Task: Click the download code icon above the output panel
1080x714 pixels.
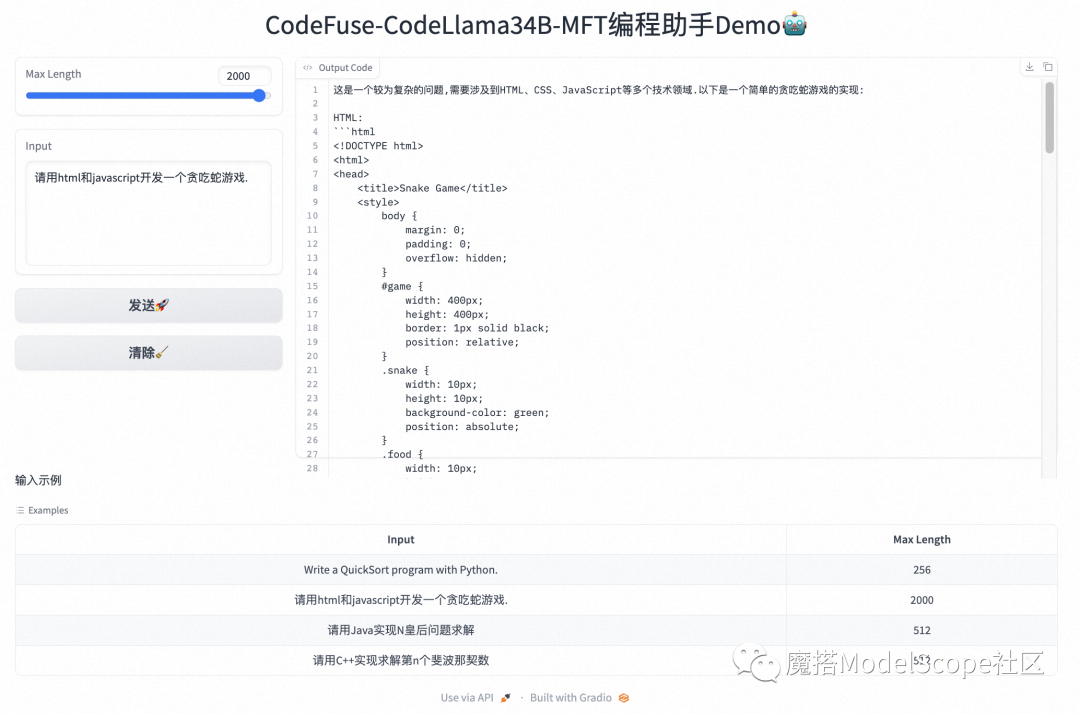Action: click(x=1029, y=66)
